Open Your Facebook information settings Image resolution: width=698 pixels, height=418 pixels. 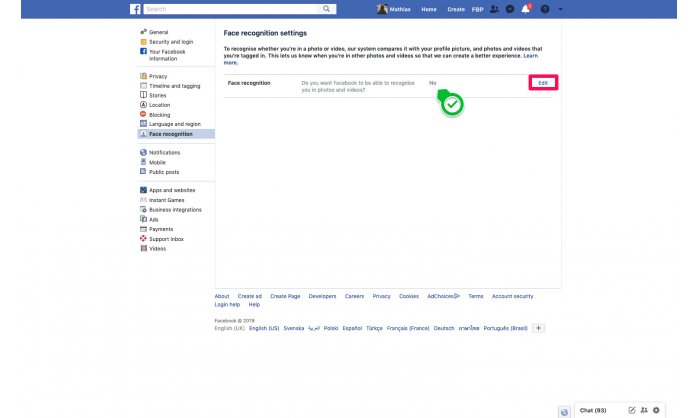(x=167, y=55)
